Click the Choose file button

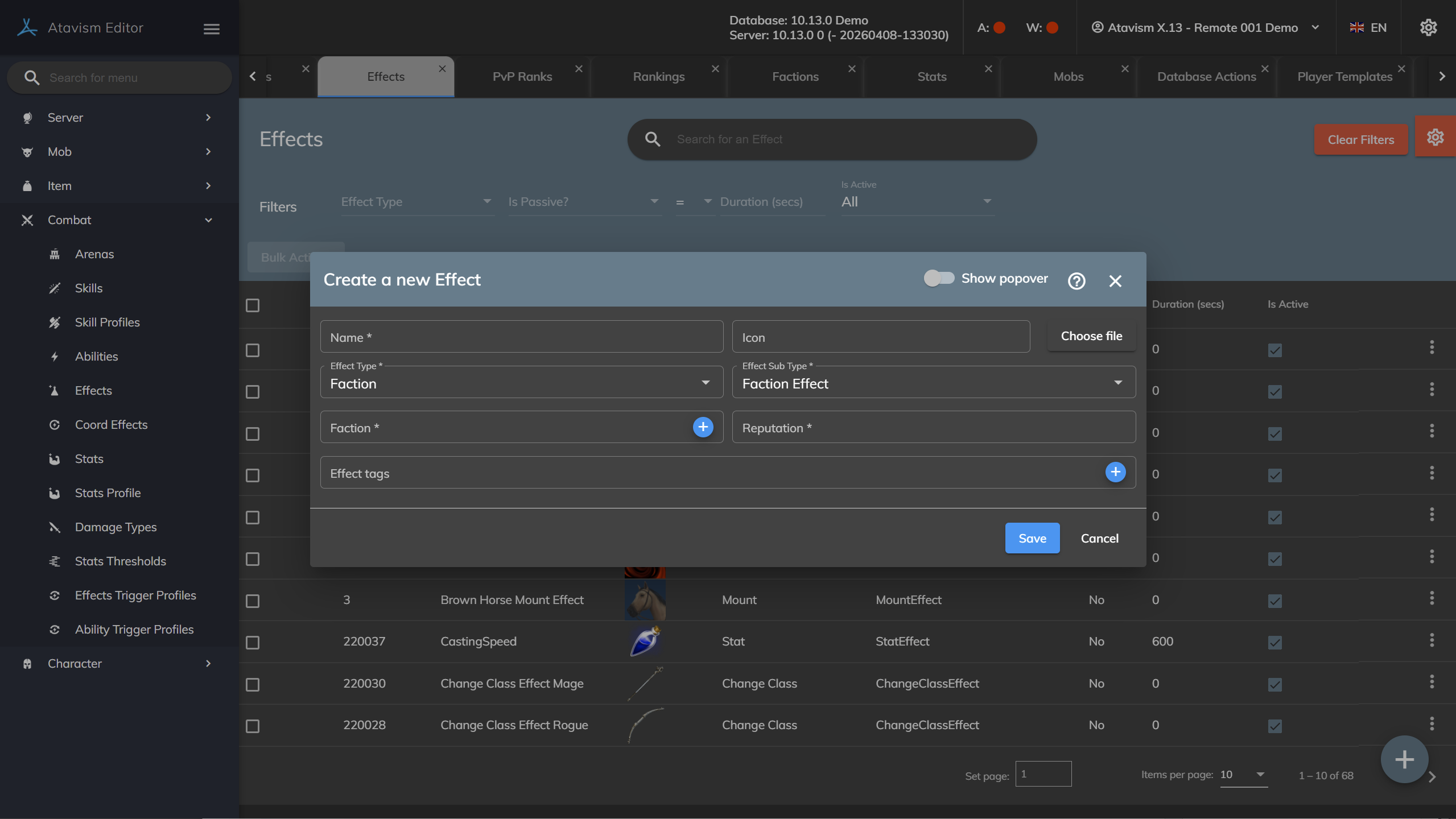1091,336
